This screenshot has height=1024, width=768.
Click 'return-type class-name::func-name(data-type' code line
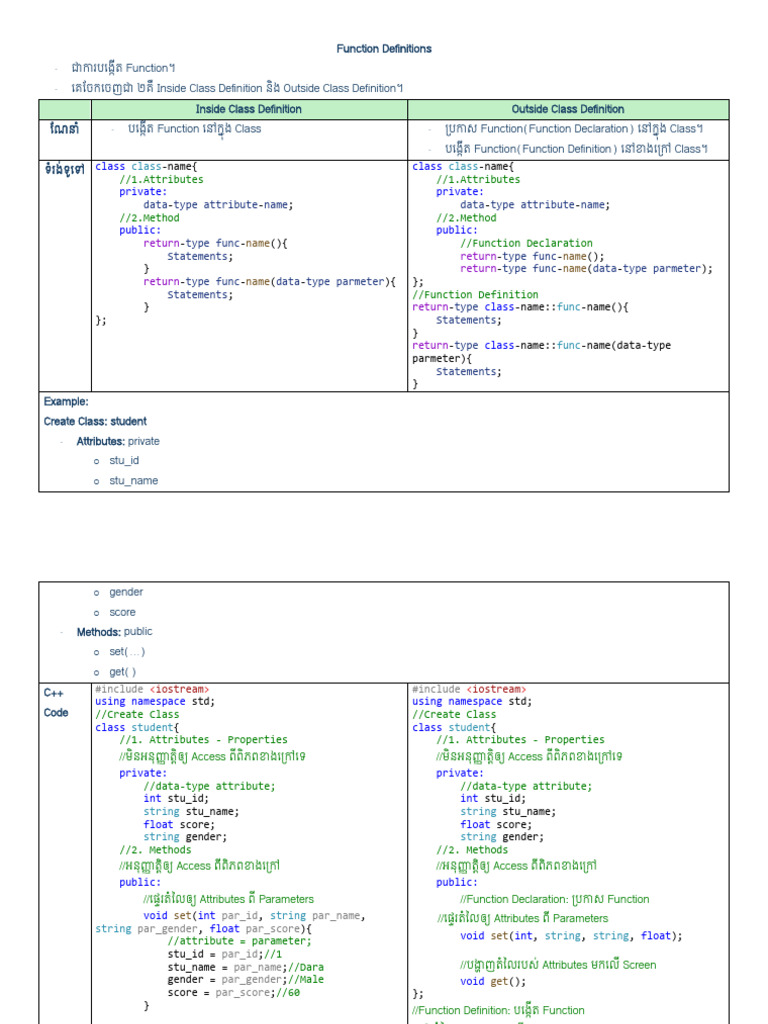tap(541, 345)
